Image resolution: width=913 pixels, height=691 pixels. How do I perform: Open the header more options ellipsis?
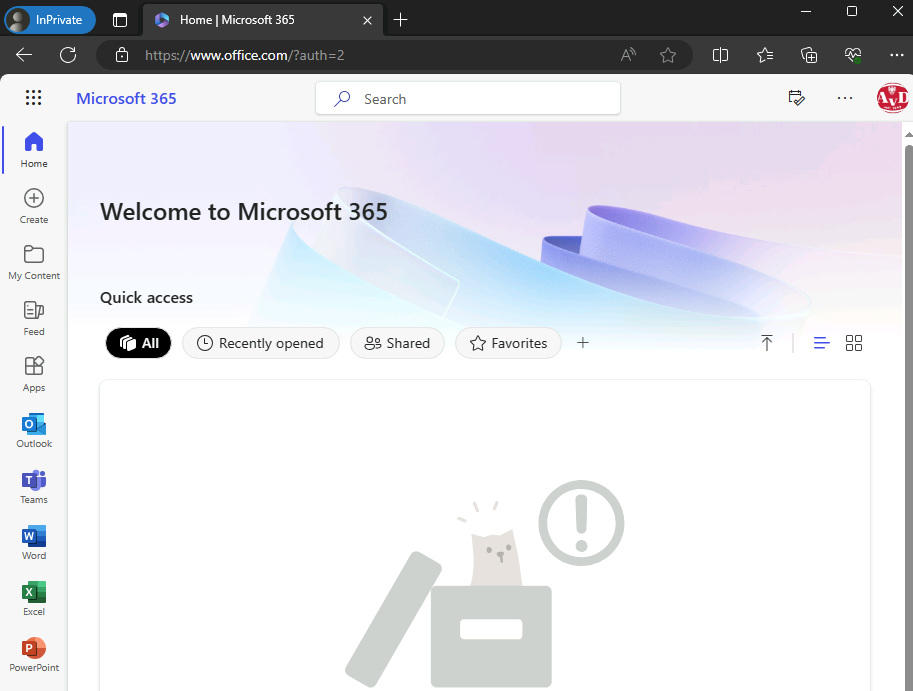(x=845, y=98)
